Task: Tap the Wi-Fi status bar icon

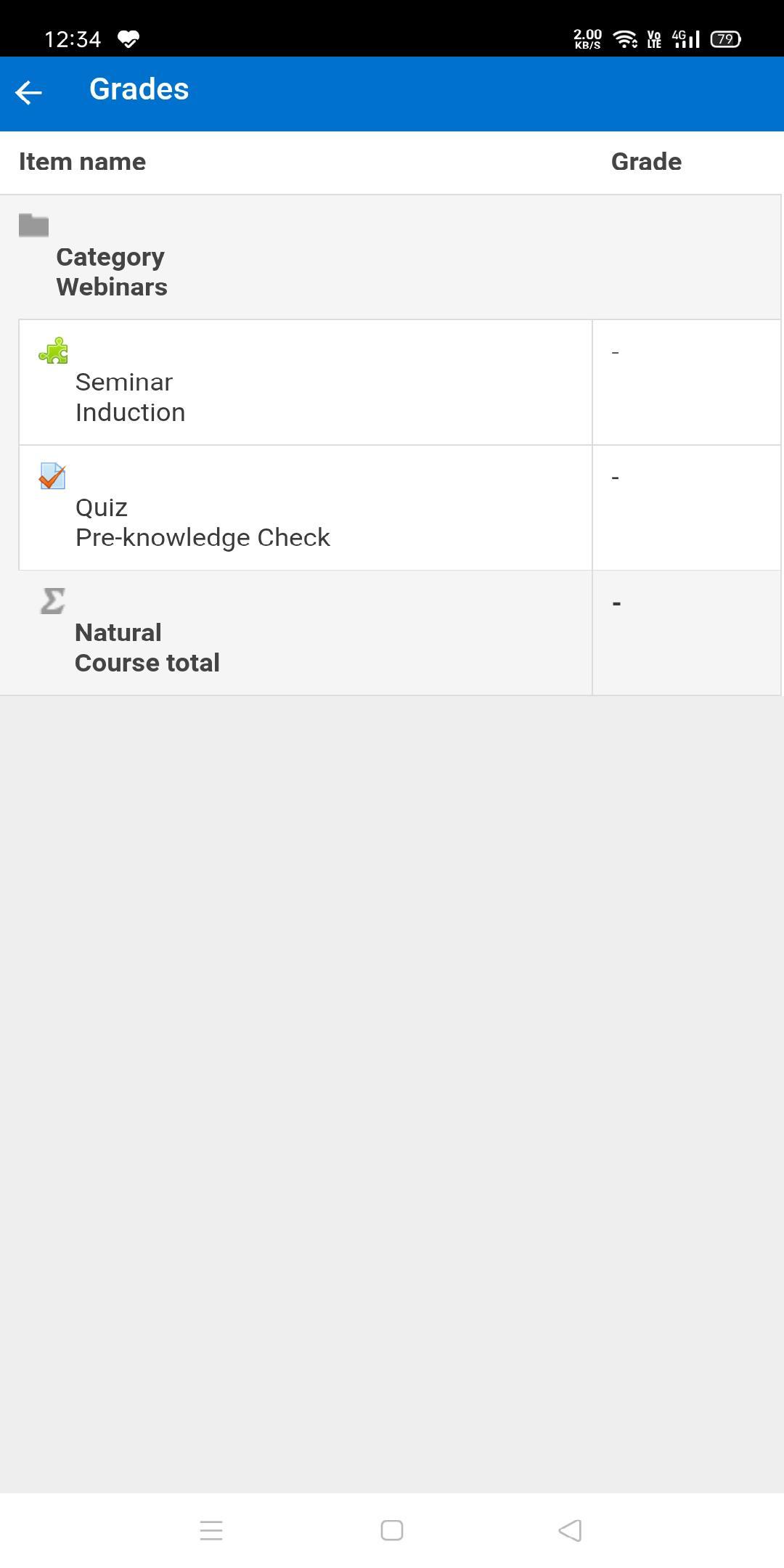Action: 625,39
